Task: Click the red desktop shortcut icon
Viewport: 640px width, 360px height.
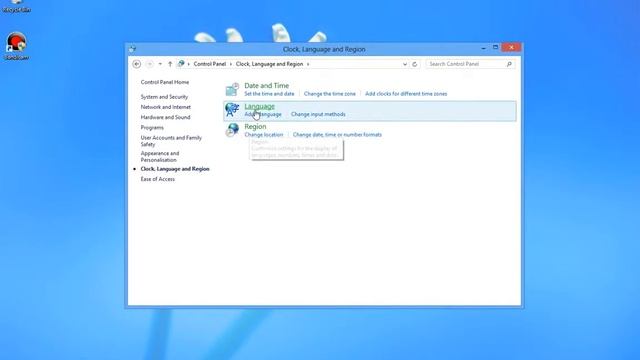Action: click(16, 46)
